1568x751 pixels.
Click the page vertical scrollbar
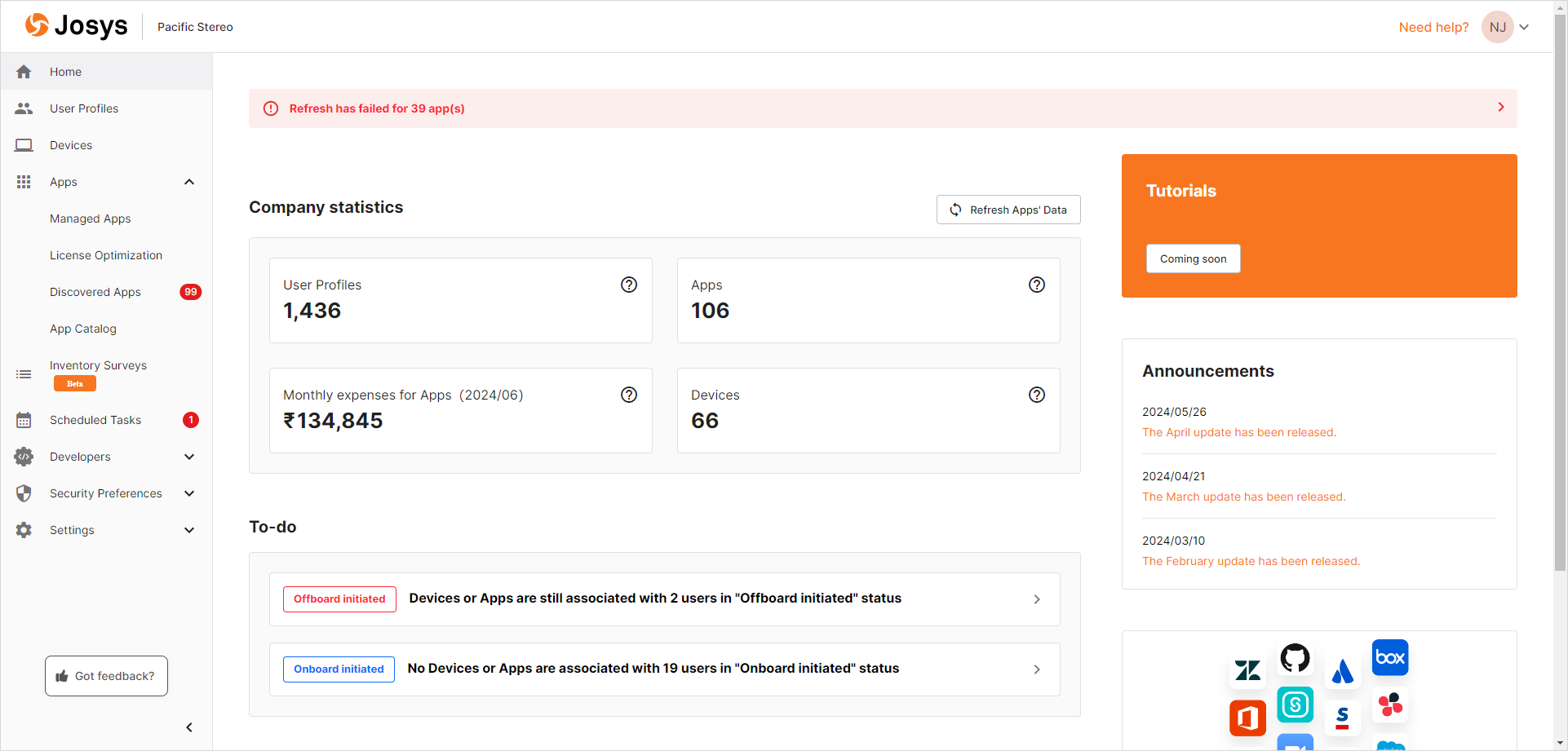click(1560, 294)
